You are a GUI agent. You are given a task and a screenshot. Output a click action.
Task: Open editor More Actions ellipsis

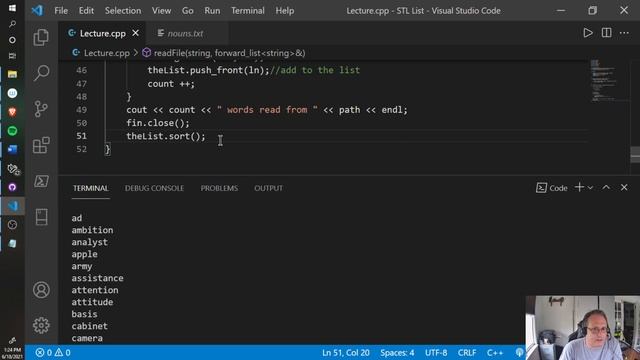coord(624,33)
